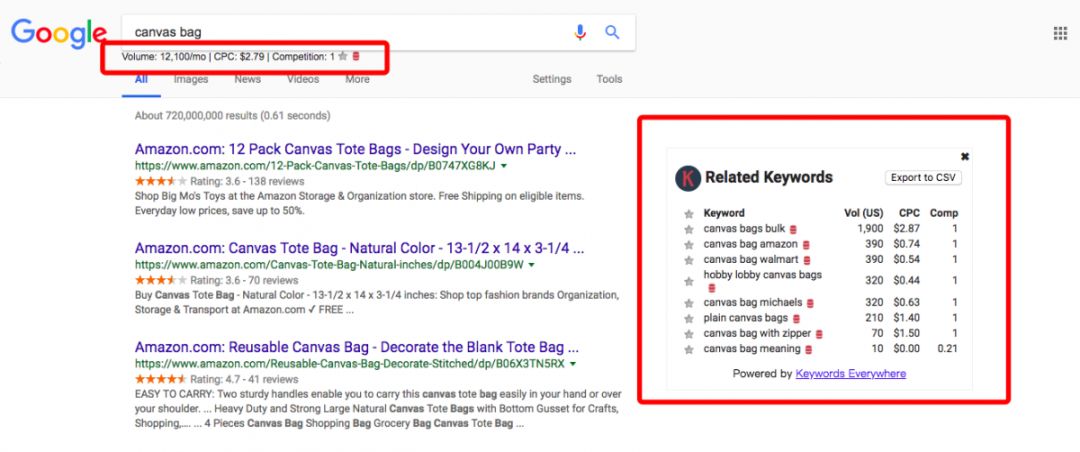
Task: Open the Keywords Everywhere link
Action: [x=850, y=373]
